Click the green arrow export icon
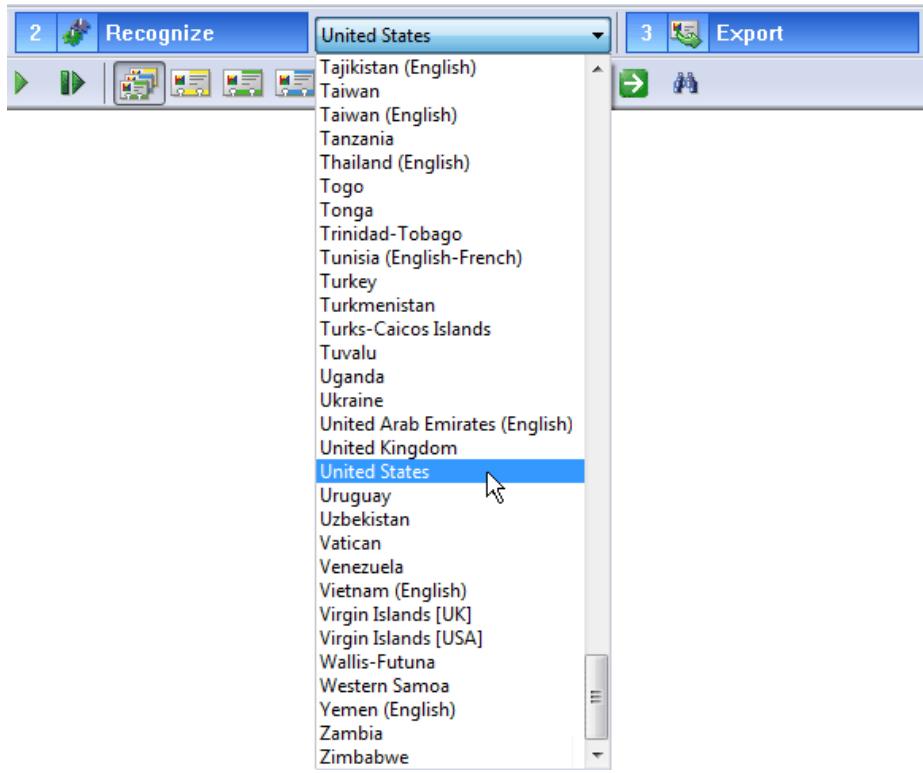 point(633,83)
